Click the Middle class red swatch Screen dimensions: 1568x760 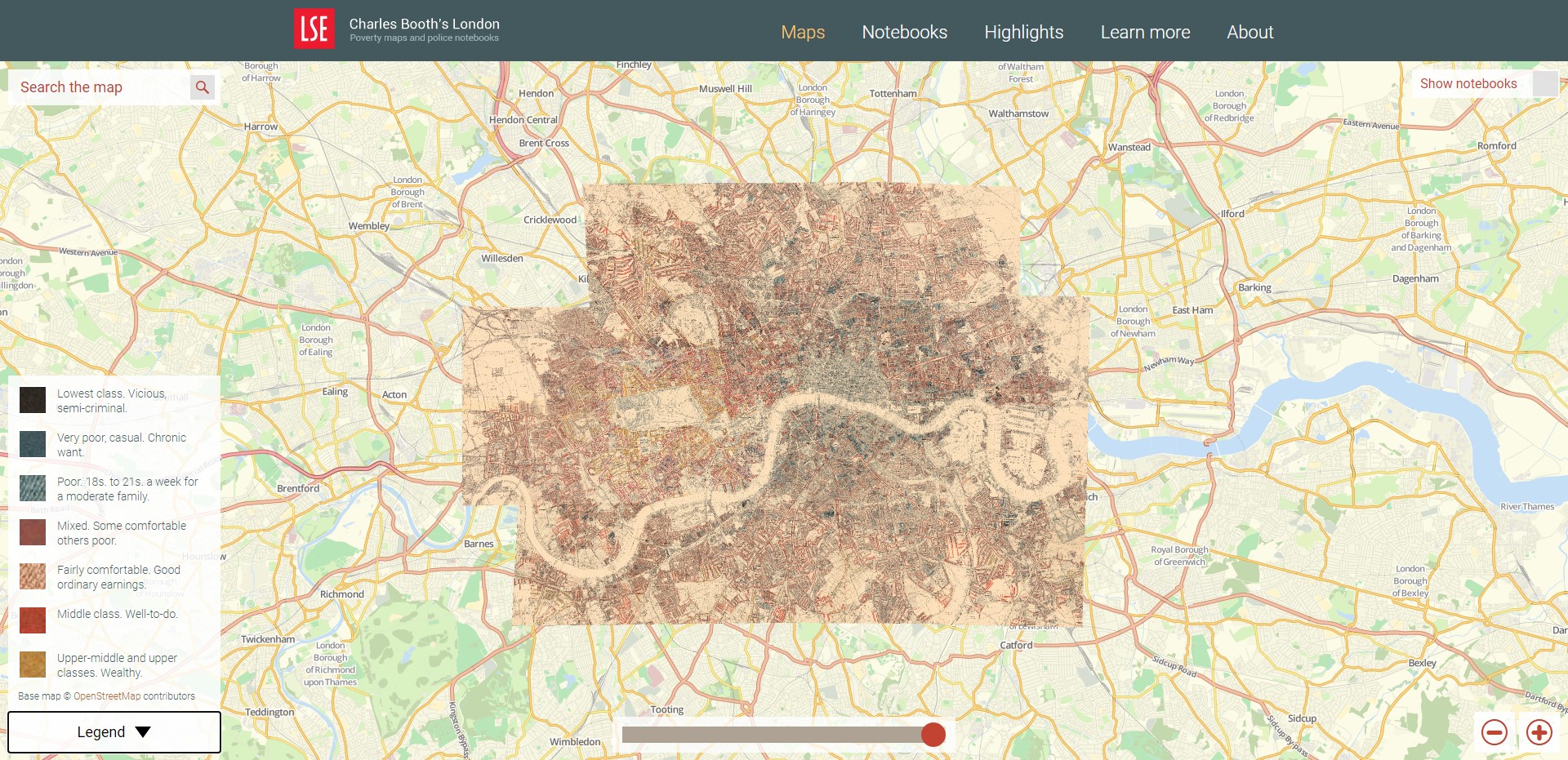33,620
